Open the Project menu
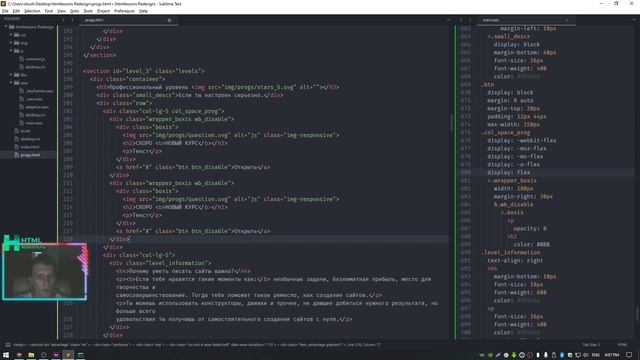640x360 pixels. pyautogui.click(x=103, y=11)
